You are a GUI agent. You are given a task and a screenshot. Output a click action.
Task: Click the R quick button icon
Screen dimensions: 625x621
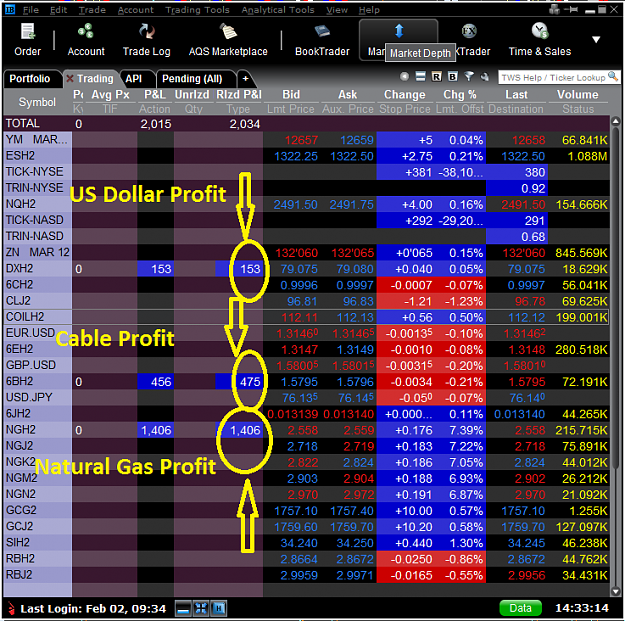(436, 77)
